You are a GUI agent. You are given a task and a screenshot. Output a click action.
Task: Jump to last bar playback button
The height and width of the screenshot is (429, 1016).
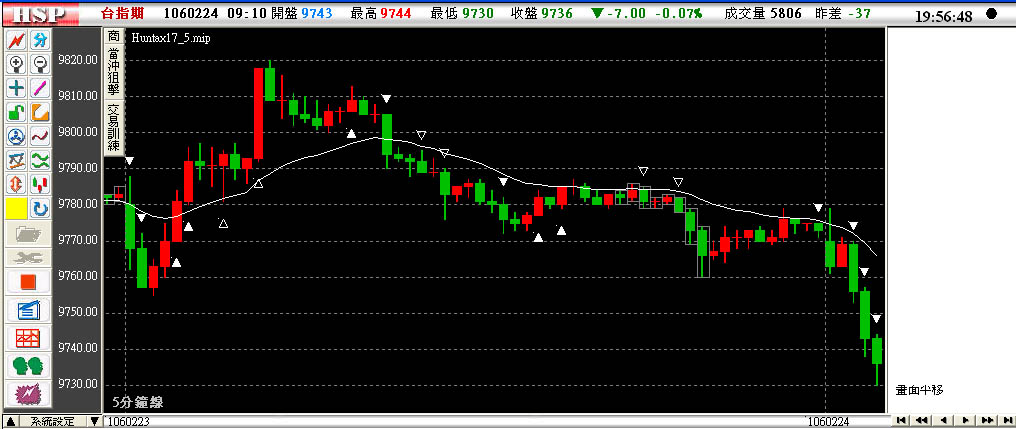click(1006, 421)
